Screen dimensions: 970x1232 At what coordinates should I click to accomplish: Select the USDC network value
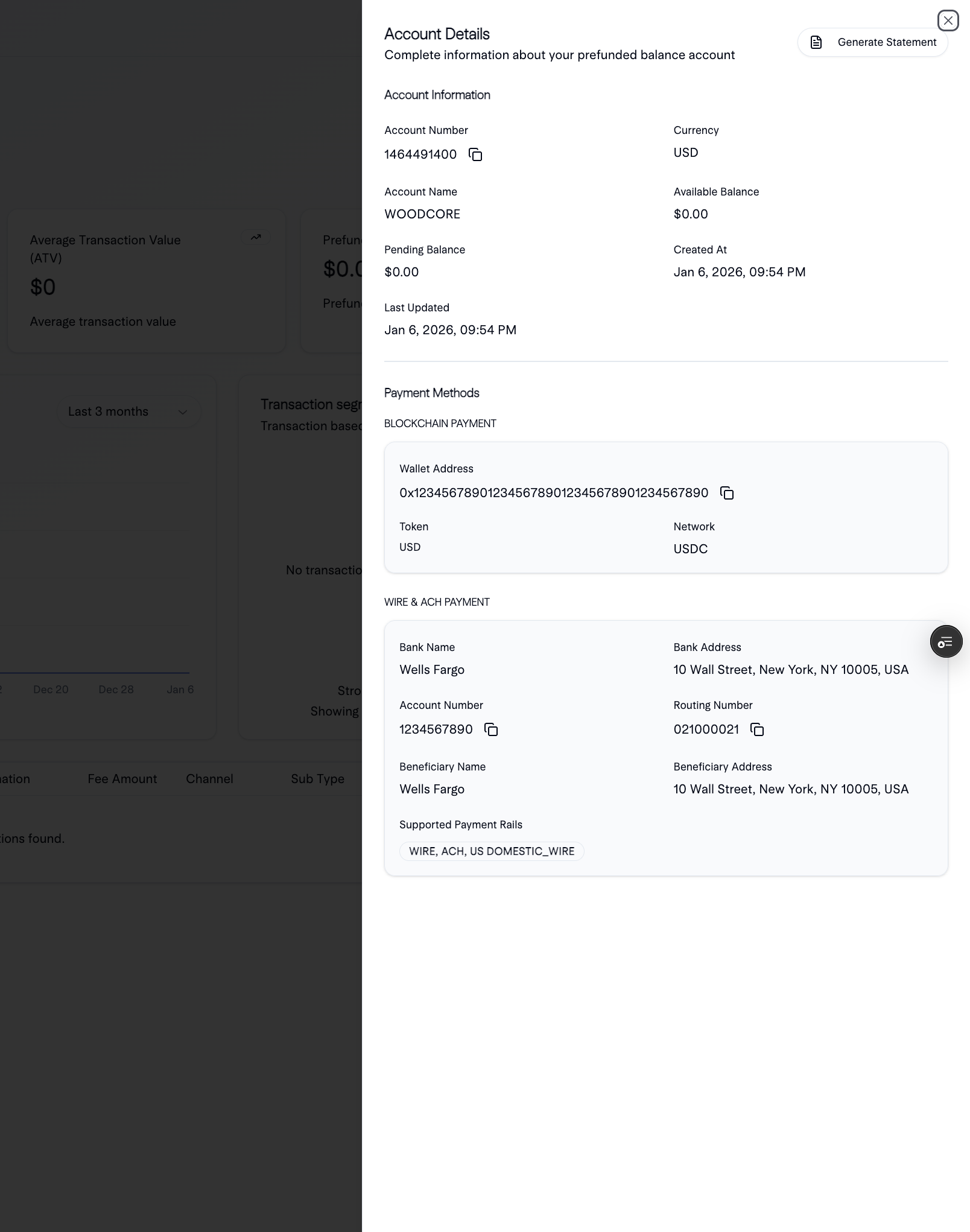[x=691, y=549]
